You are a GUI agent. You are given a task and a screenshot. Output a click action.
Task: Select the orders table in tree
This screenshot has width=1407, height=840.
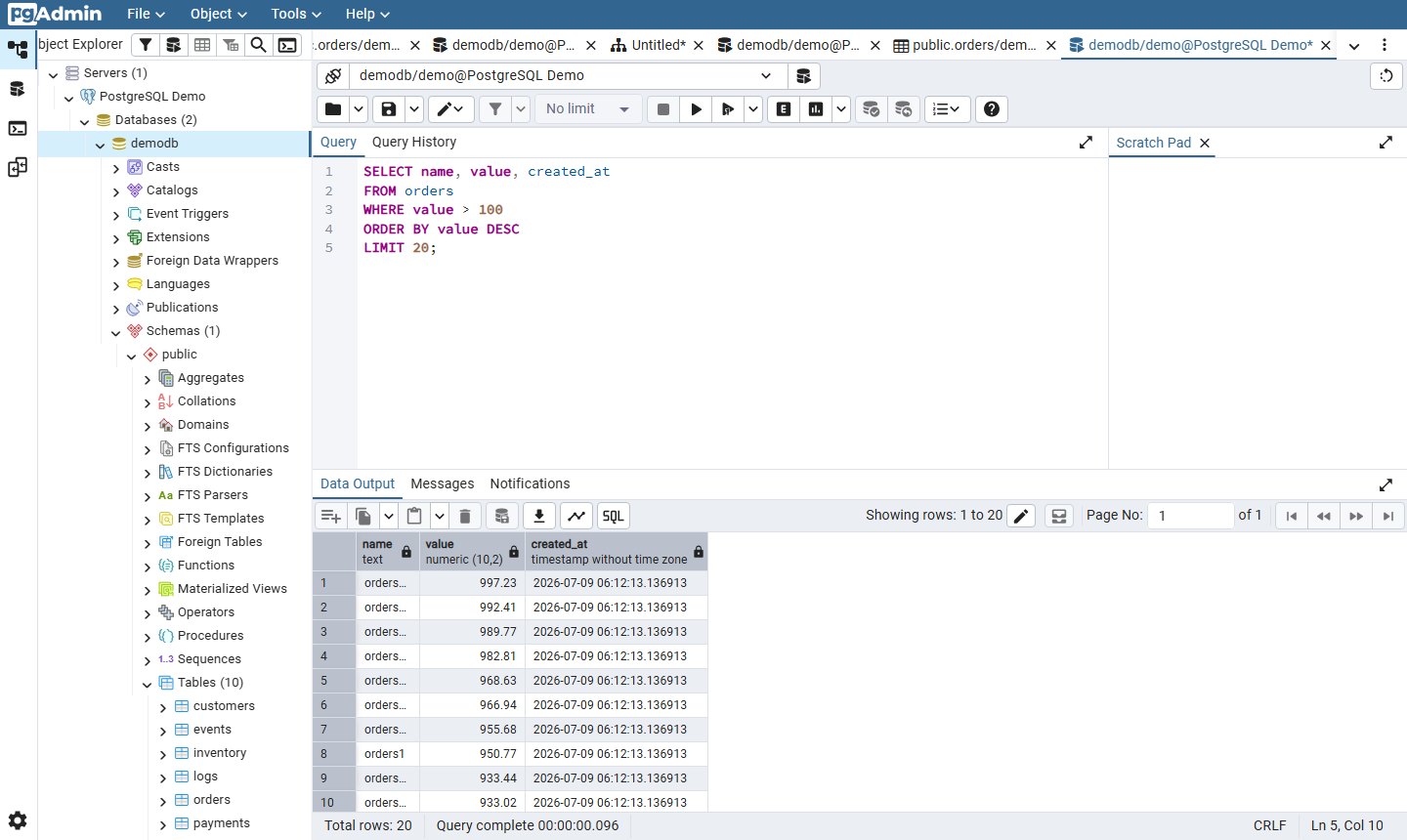(x=211, y=800)
